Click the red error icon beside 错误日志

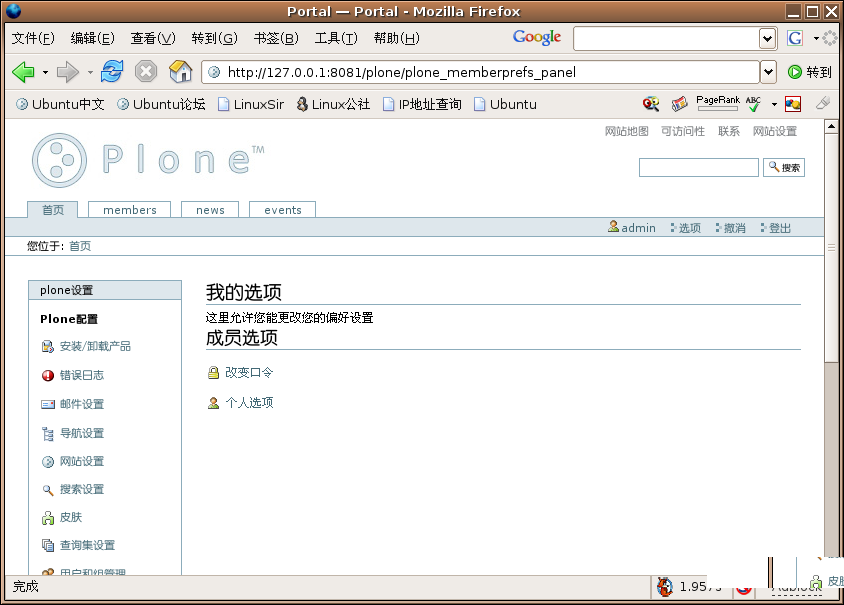[48, 375]
